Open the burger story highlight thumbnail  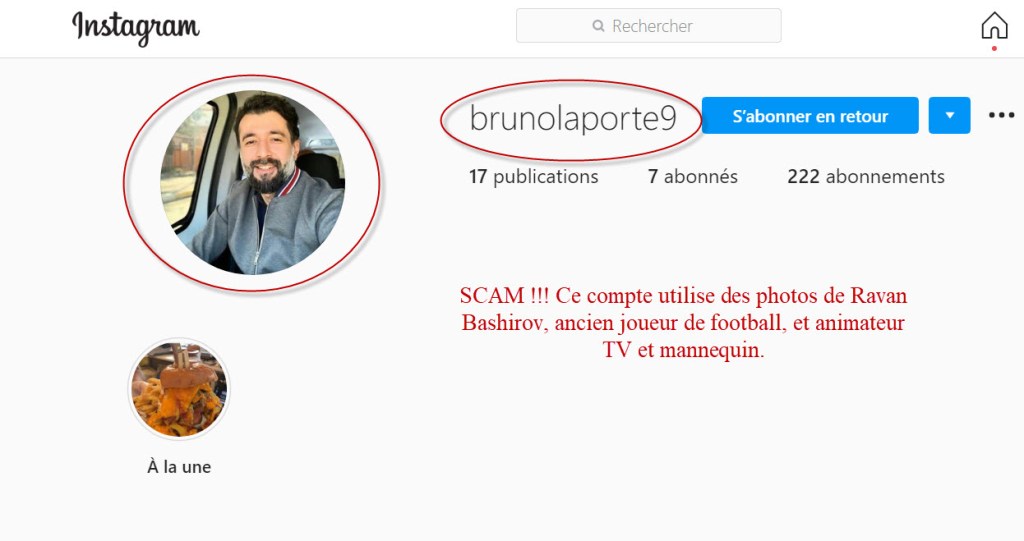pos(179,389)
